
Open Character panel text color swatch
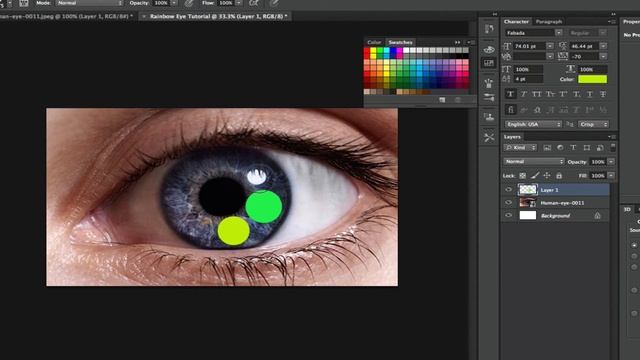pos(592,79)
